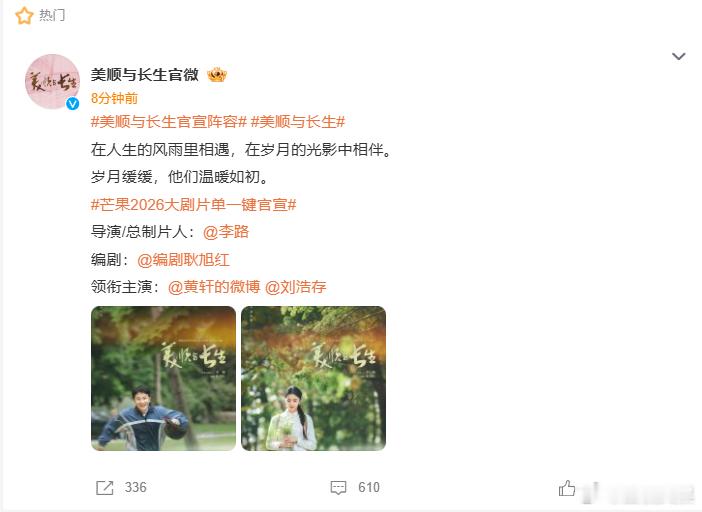Open the poster of running man
The height and width of the screenshot is (512, 702).
pyautogui.click(x=163, y=378)
